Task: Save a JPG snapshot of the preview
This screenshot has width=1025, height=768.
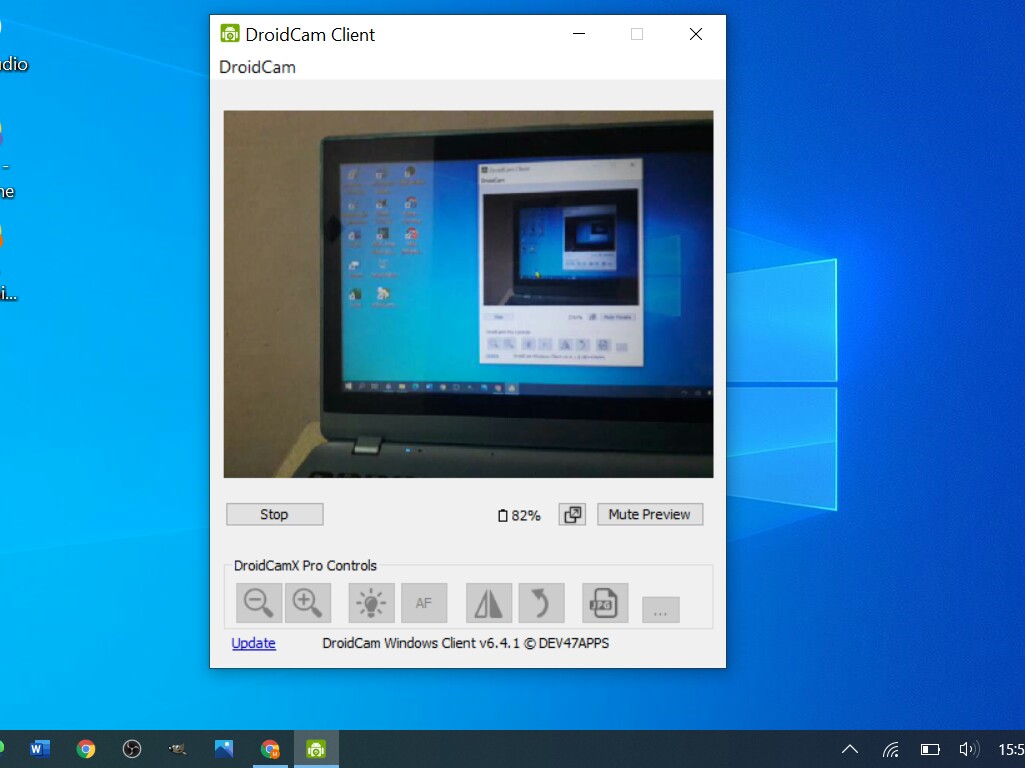Action: [605, 603]
